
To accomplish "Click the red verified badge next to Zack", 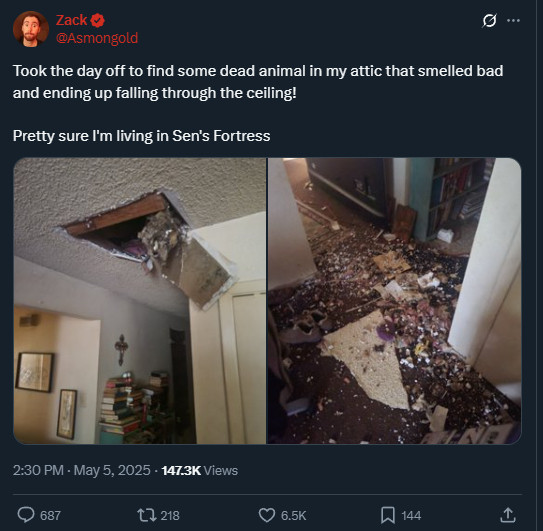I will pyautogui.click(x=97, y=20).
